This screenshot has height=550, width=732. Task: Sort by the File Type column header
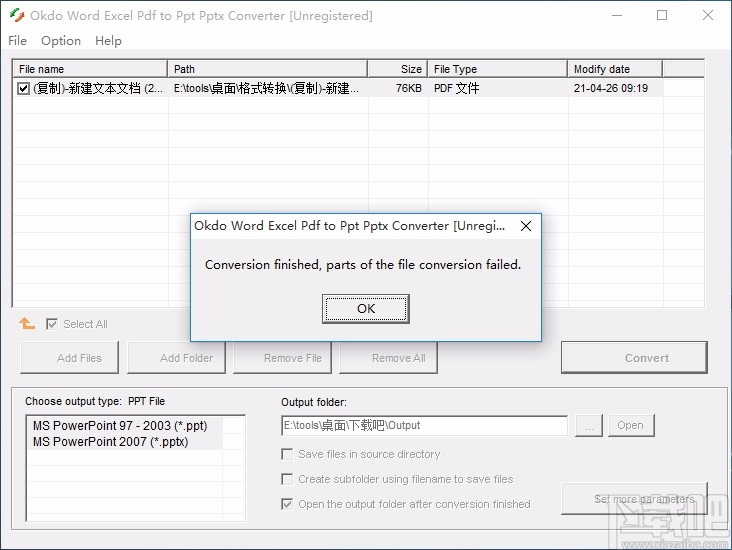pyautogui.click(x=498, y=69)
